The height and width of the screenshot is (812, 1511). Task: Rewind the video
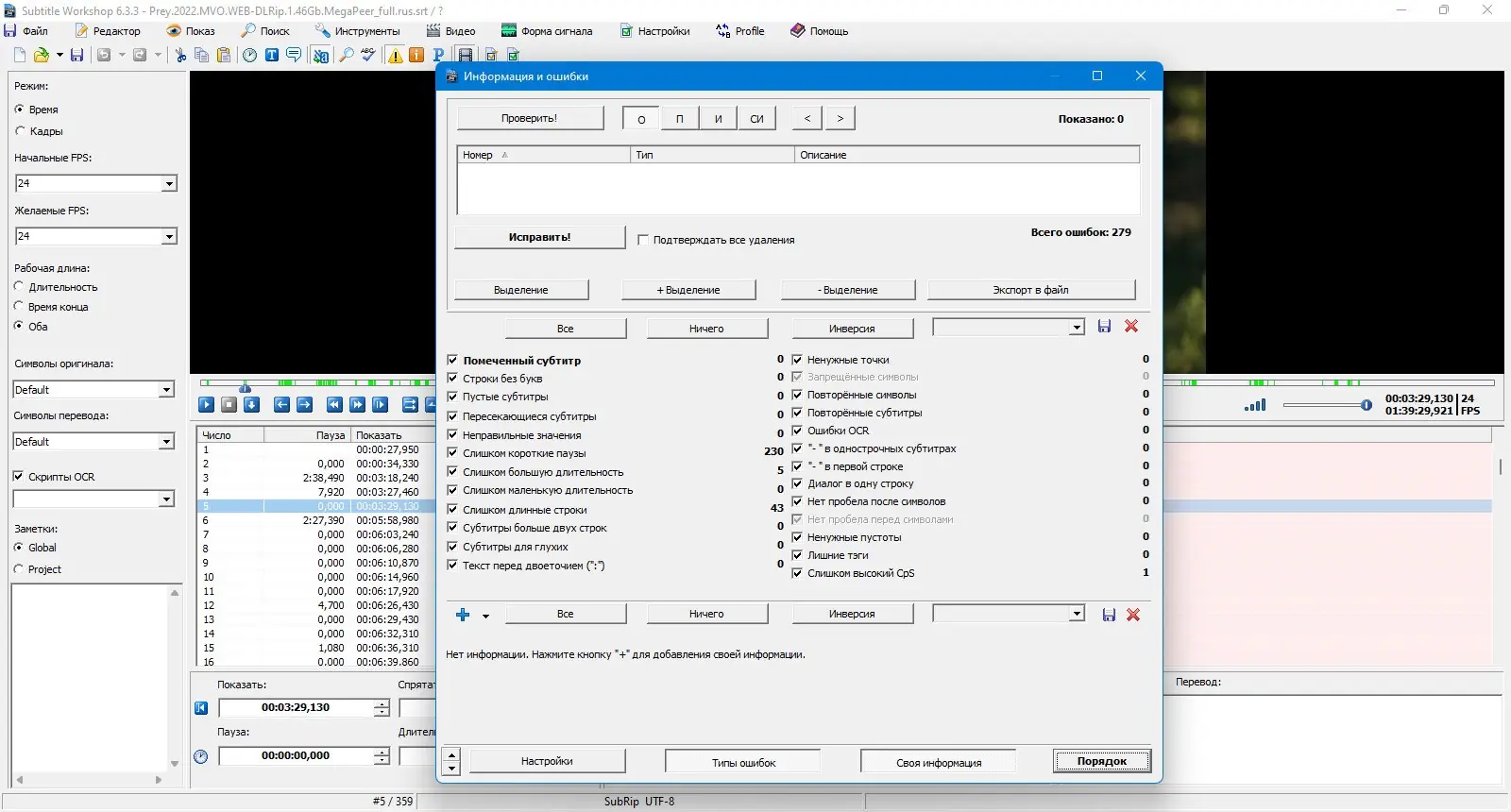click(x=334, y=404)
